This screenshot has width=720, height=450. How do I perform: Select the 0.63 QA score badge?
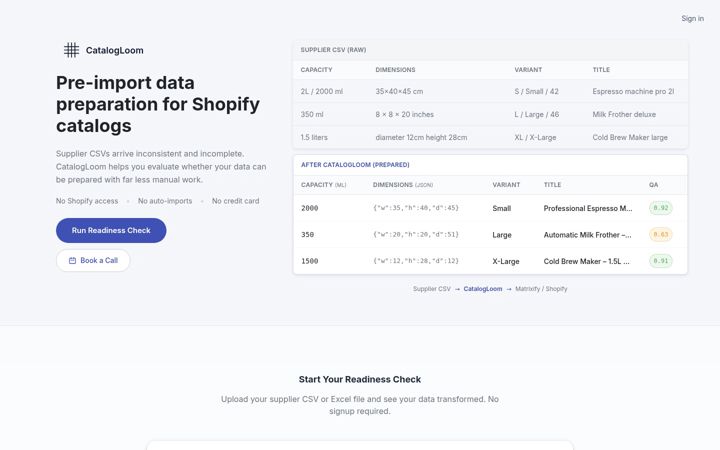click(x=661, y=235)
